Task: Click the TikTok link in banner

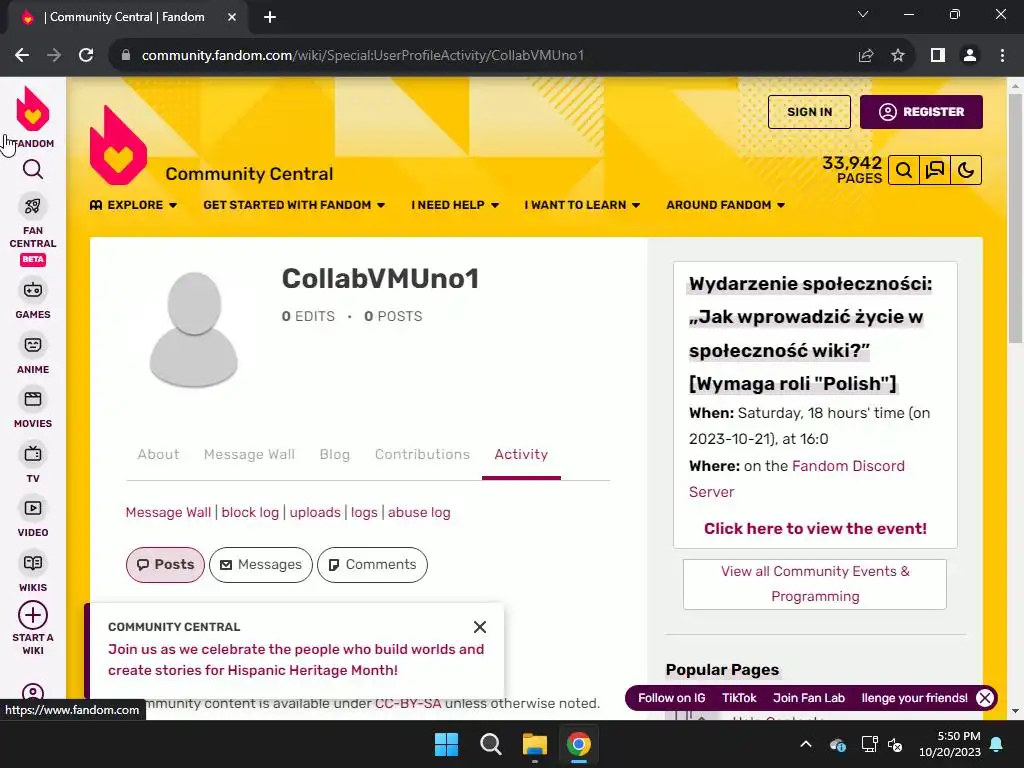Action: click(739, 698)
